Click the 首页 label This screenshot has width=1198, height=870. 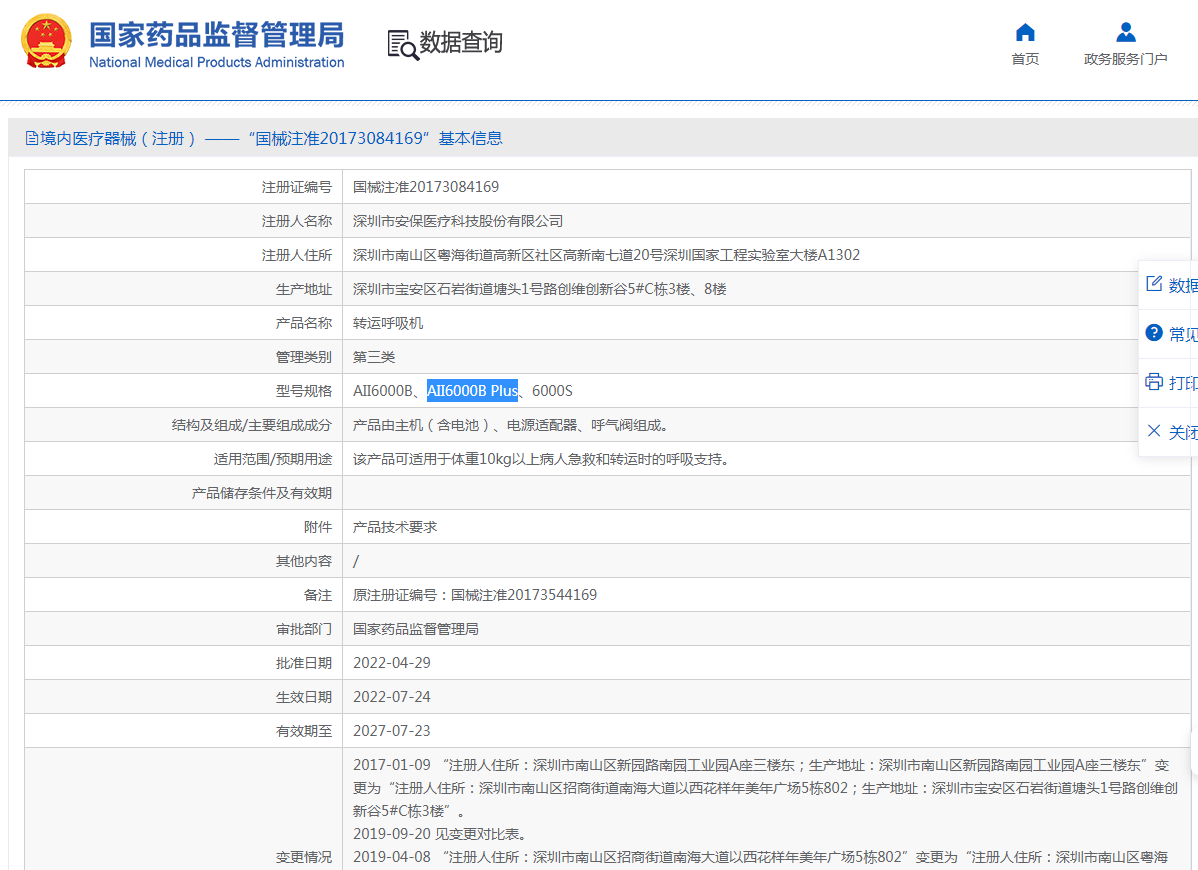click(1025, 60)
